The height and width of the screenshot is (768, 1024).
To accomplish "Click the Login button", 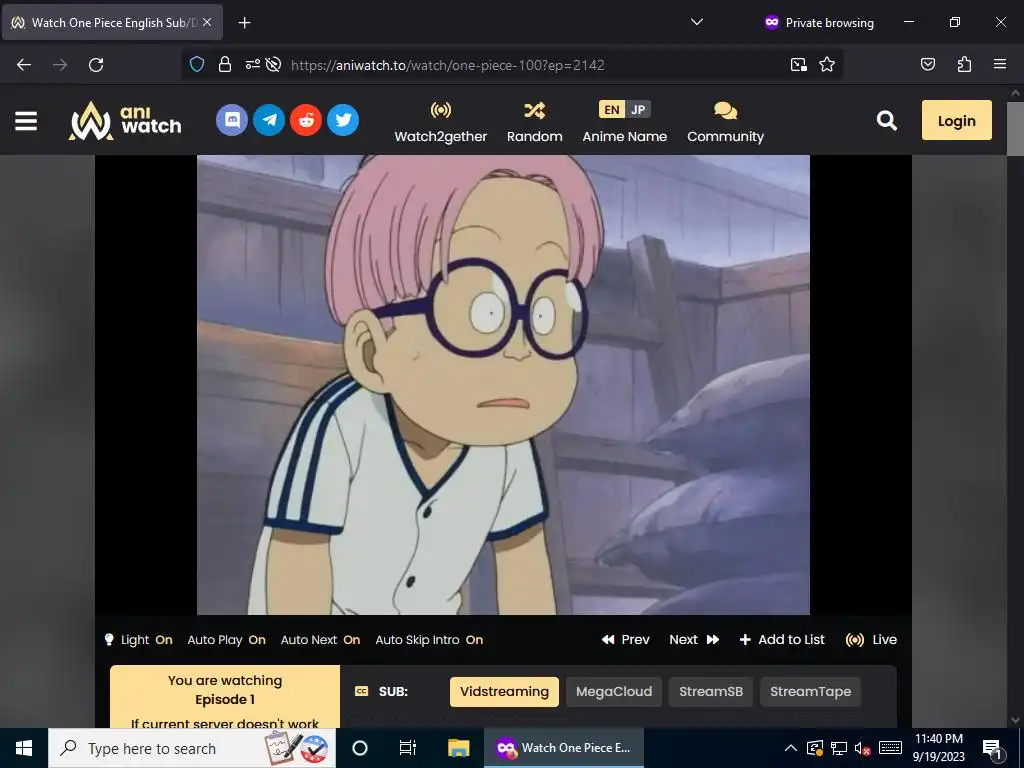I will (957, 120).
